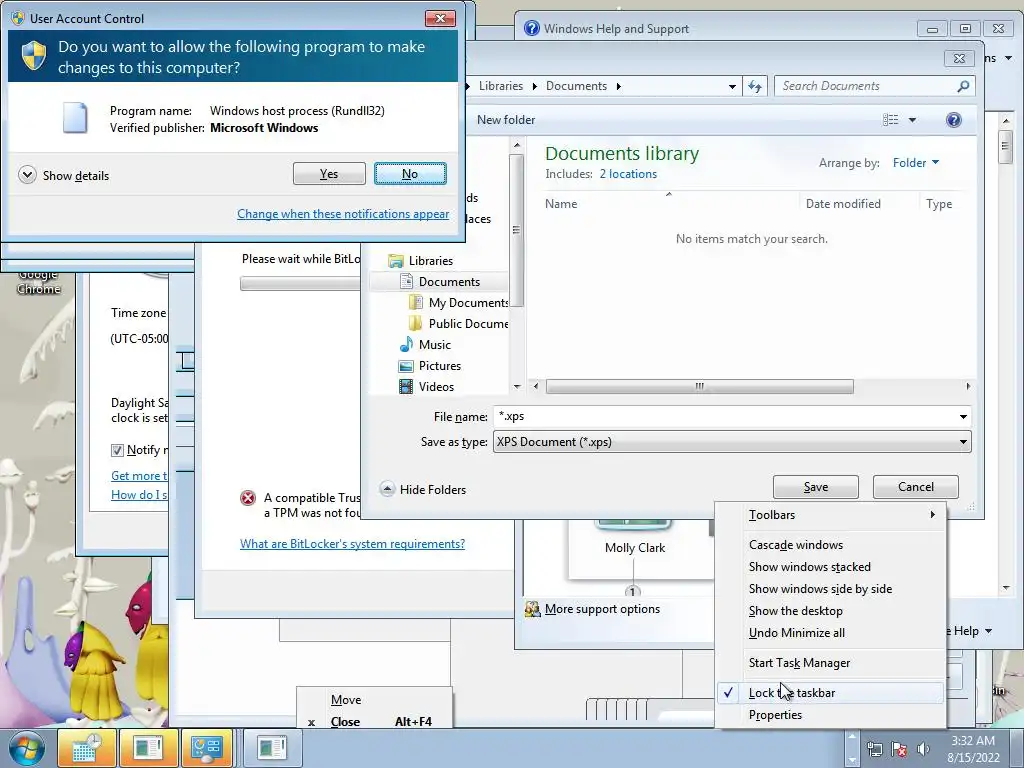
Task: Click Help window vertical scrollbar thumb
Action: coord(1005,147)
